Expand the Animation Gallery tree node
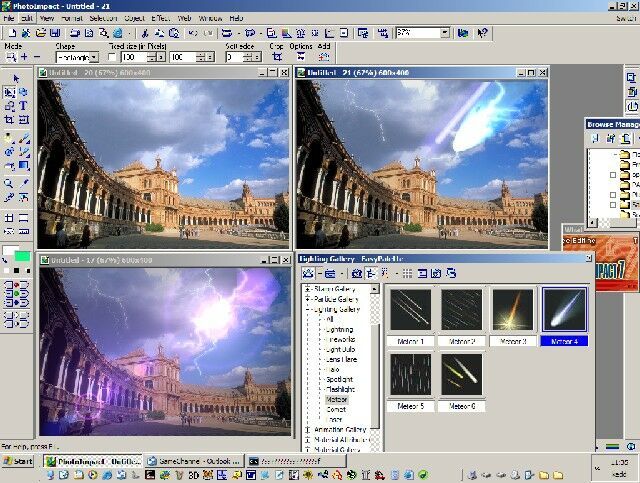The image size is (640, 483). pos(307,430)
